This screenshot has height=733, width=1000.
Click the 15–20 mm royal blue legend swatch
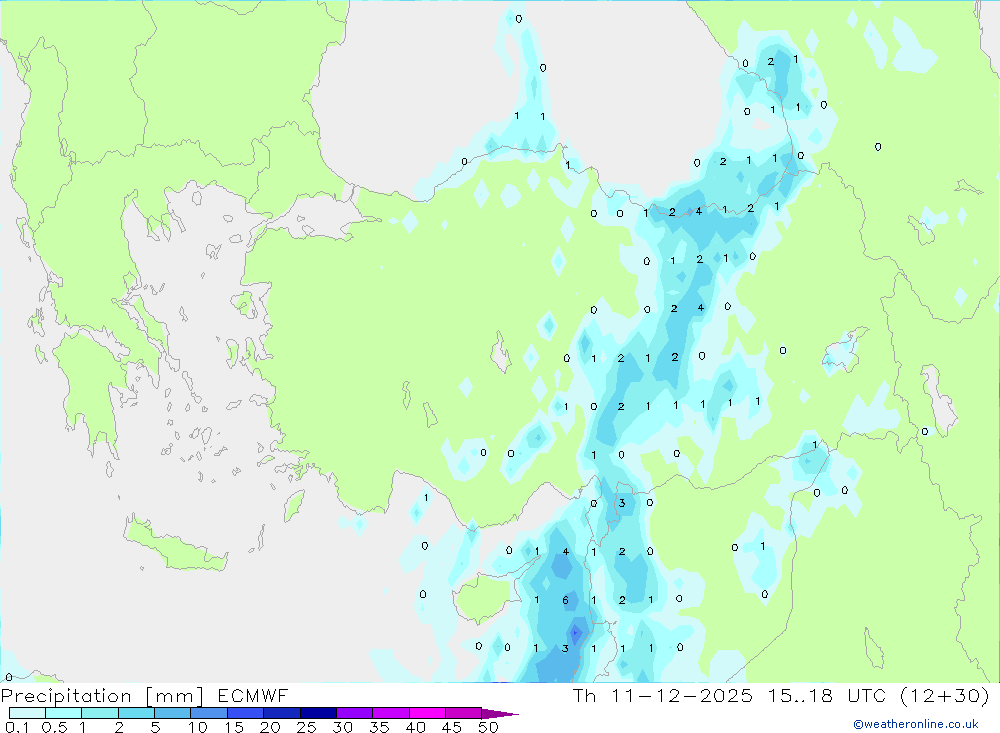click(x=245, y=713)
